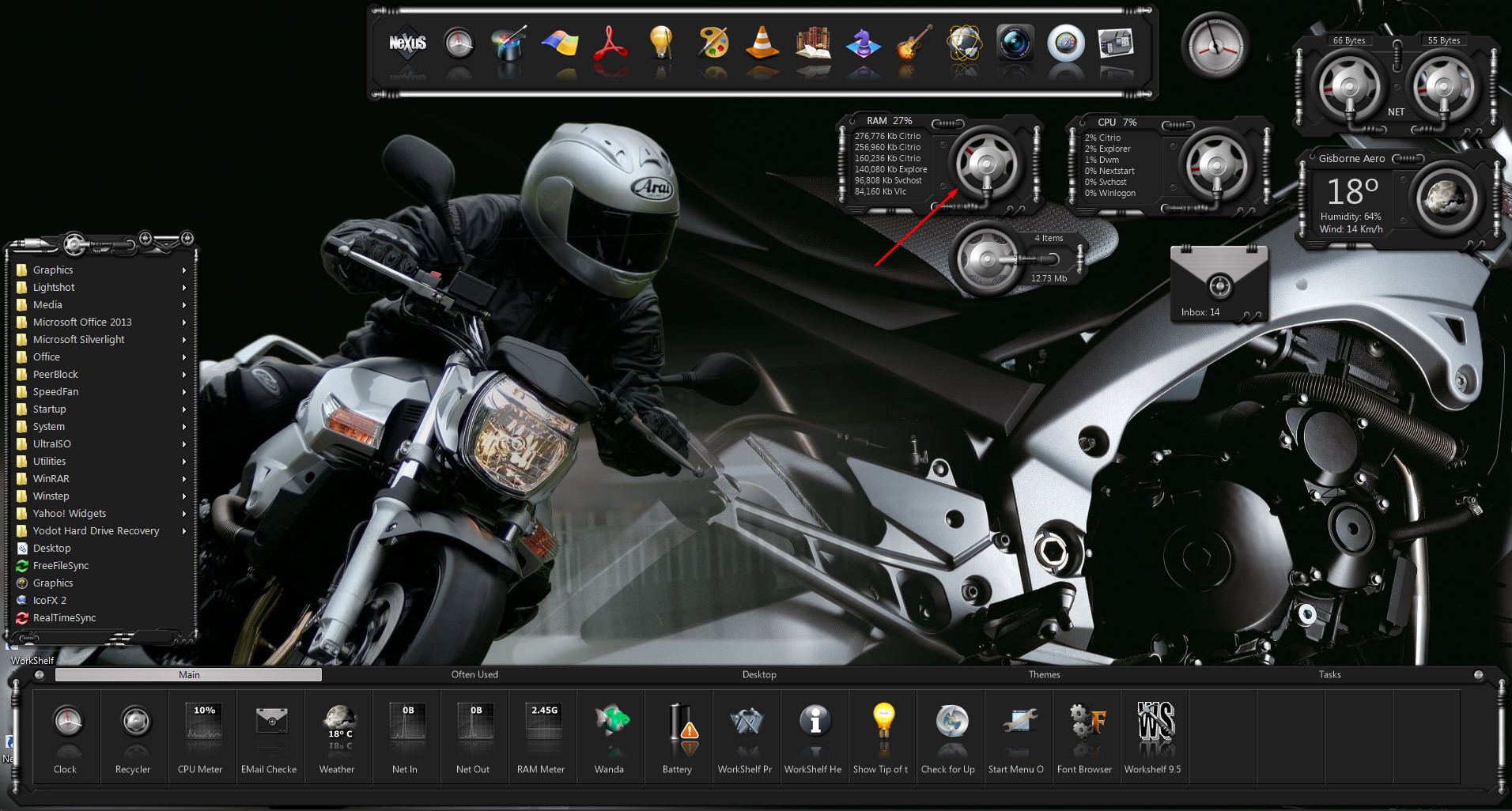Expand the WinRAR folder menu

coord(51,479)
